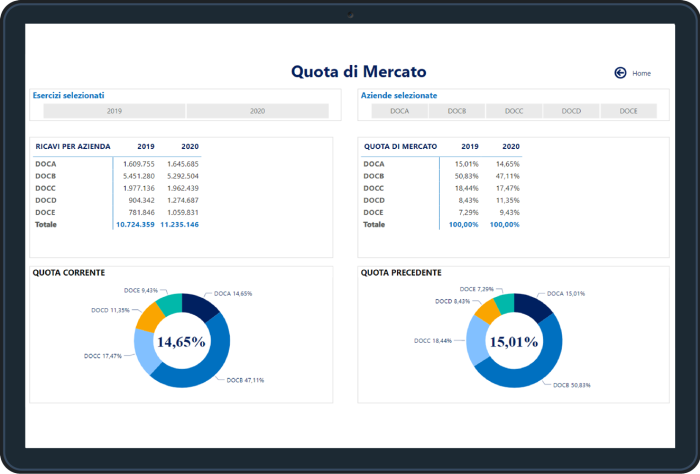Choose the DOCC company slicer

tap(514, 111)
